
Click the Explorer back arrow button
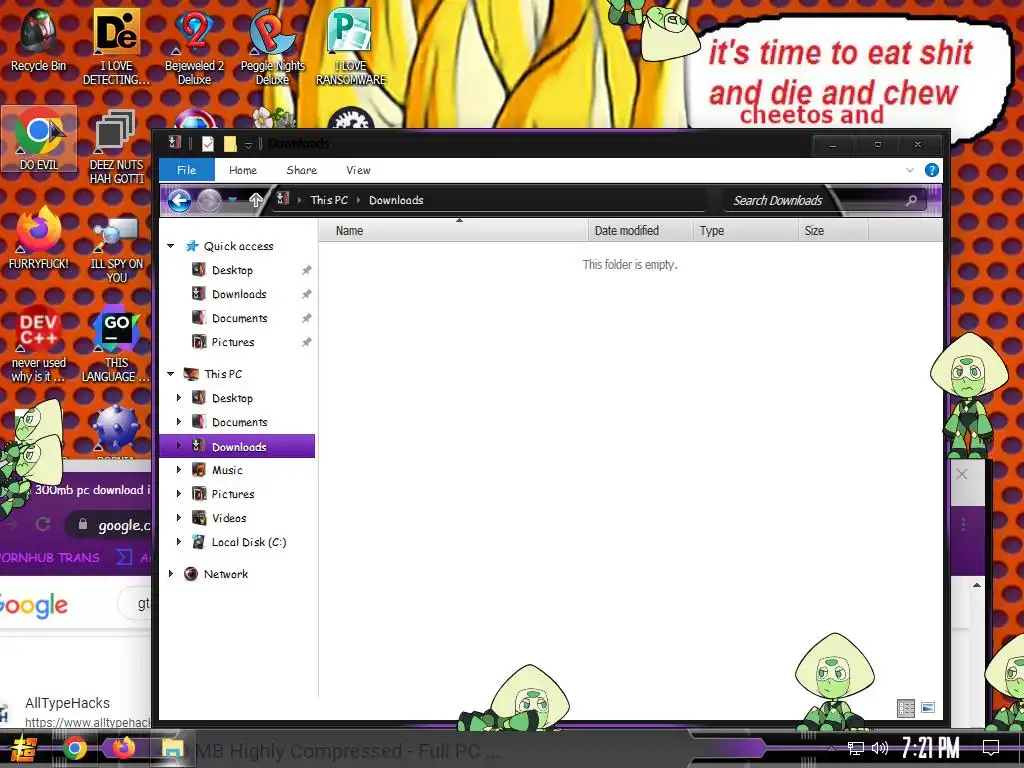point(180,200)
